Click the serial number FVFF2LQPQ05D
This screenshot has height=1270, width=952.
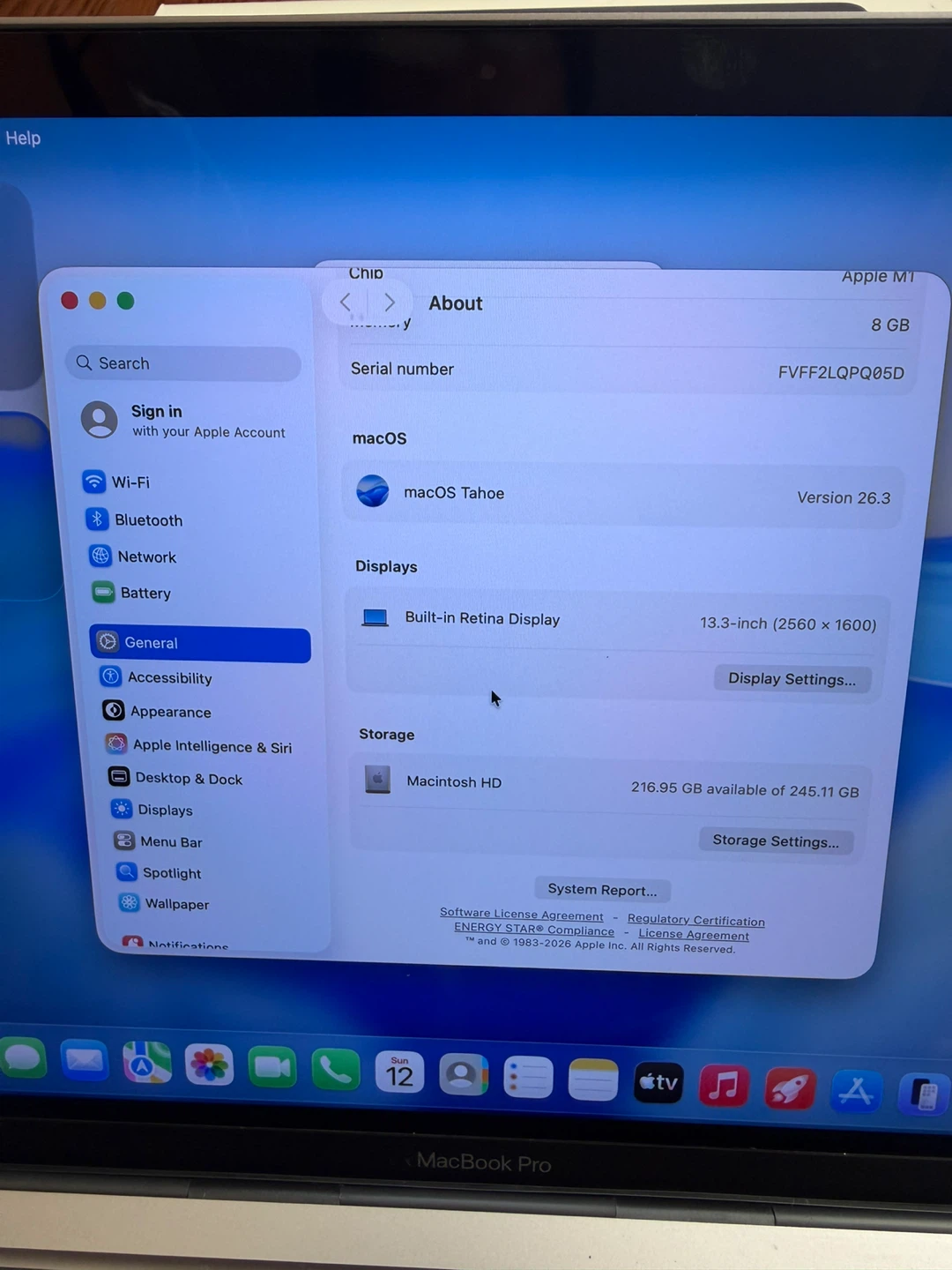841,373
